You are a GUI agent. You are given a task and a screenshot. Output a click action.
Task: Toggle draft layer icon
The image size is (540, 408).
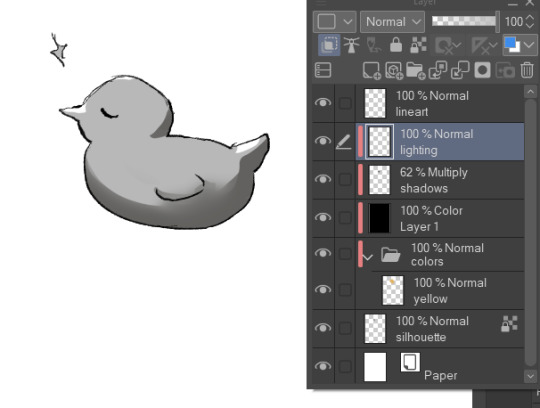[x=374, y=45]
